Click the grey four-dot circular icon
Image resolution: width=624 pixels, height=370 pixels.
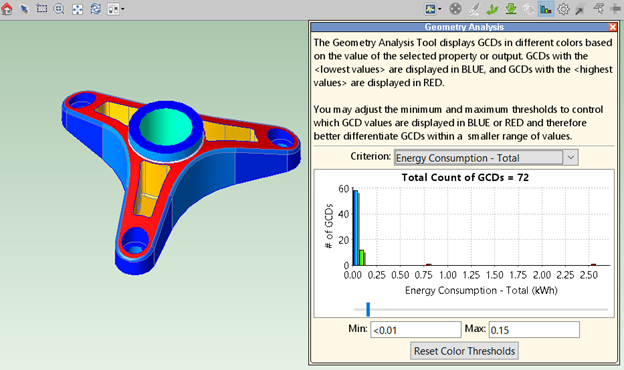pos(455,9)
